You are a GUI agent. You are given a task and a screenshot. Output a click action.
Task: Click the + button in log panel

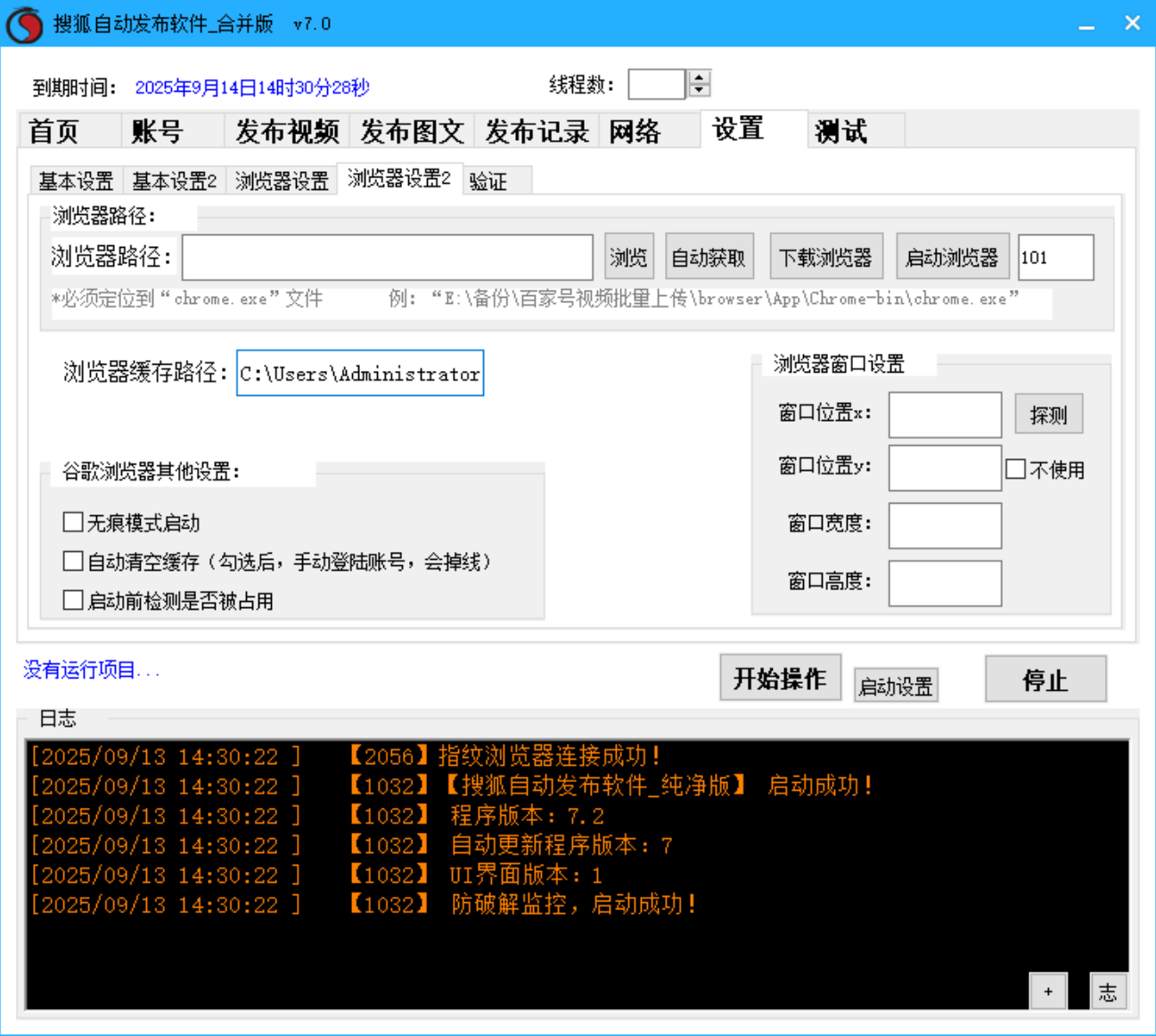click(1048, 991)
